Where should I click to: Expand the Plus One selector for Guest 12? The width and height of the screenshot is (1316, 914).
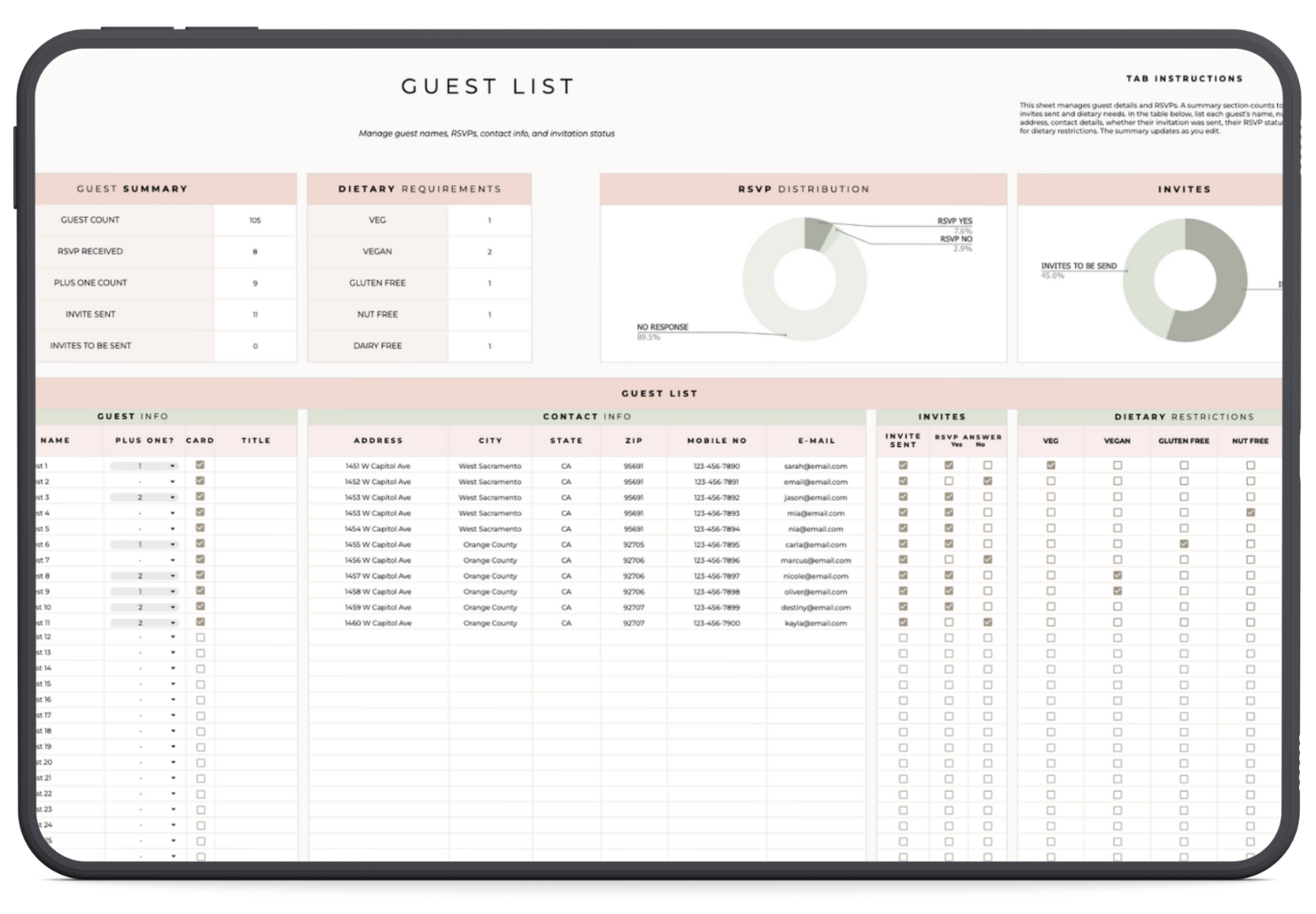pyautogui.click(x=172, y=637)
